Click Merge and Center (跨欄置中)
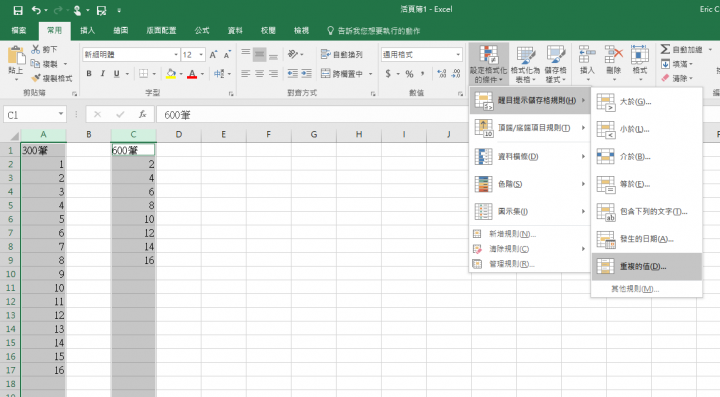The image size is (720, 397). pyautogui.click(x=342, y=73)
